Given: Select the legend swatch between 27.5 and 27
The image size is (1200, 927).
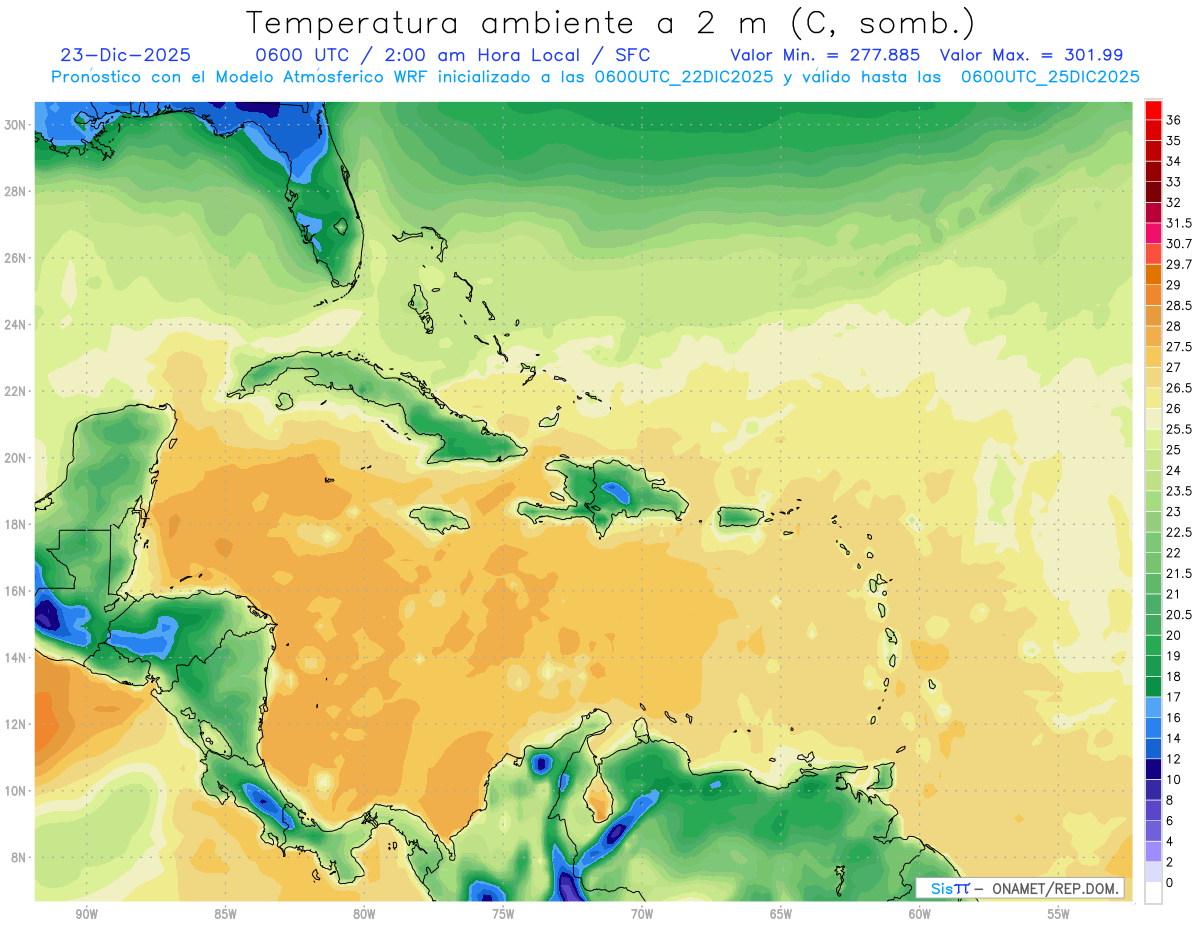Looking at the screenshot, I should point(1153,357).
